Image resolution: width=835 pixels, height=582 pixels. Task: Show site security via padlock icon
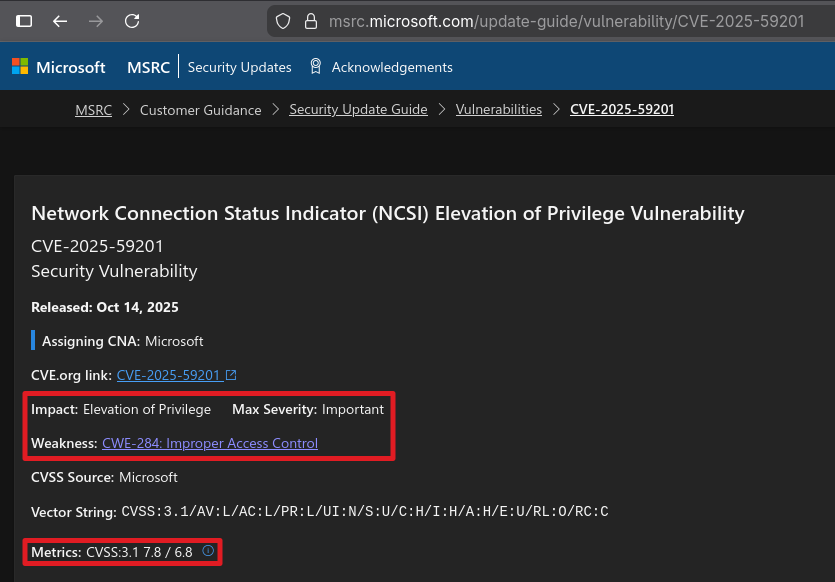coord(310,21)
